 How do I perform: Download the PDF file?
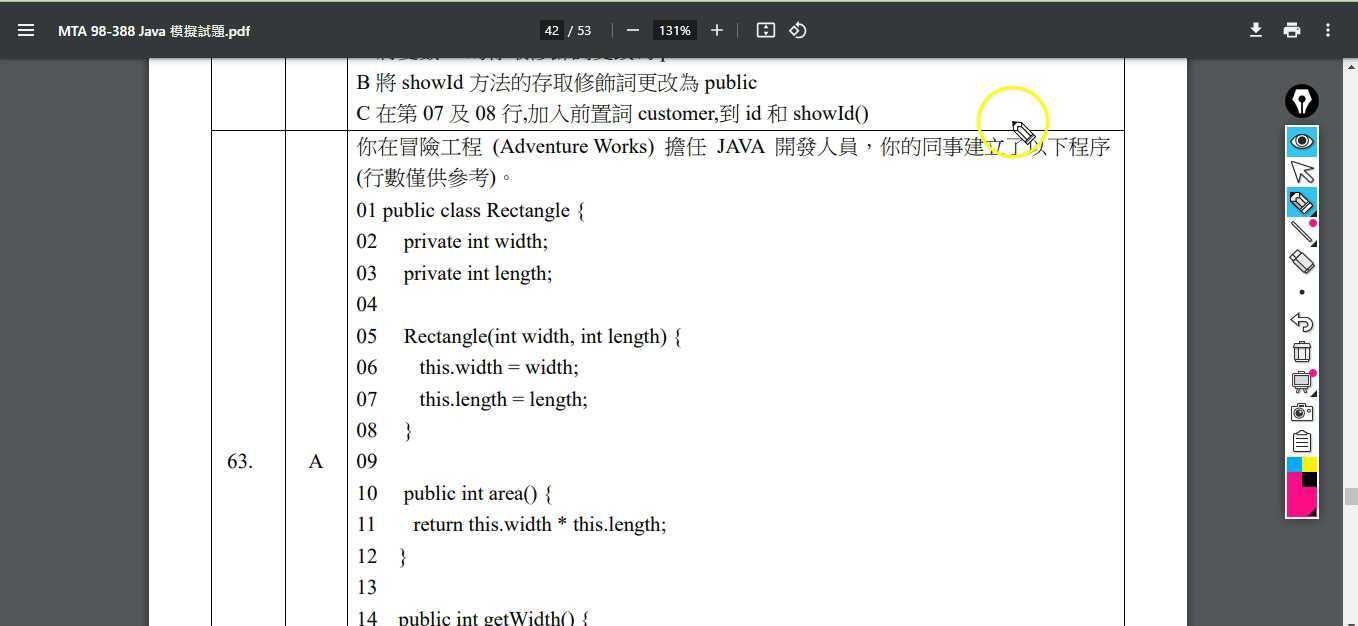1256,31
